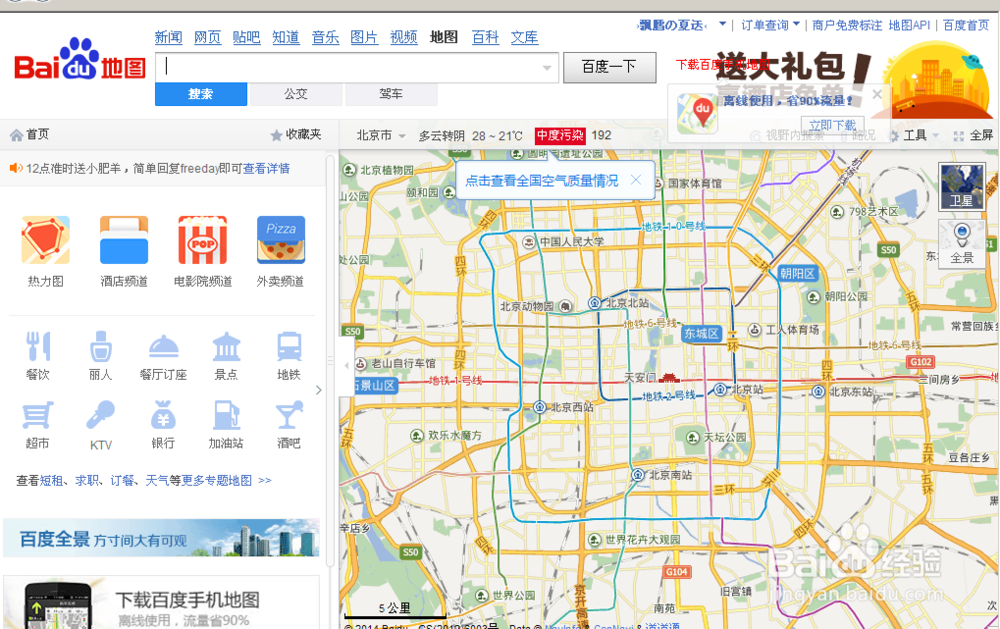Screen dimensions: 1000x629
Task: Collapse the left sidebar panel handle
Action: click(x=346, y=365)
